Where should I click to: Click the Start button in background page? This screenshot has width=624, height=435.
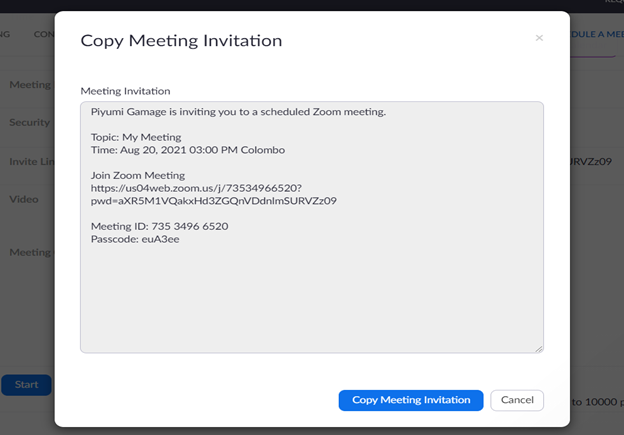pos(26,384)
